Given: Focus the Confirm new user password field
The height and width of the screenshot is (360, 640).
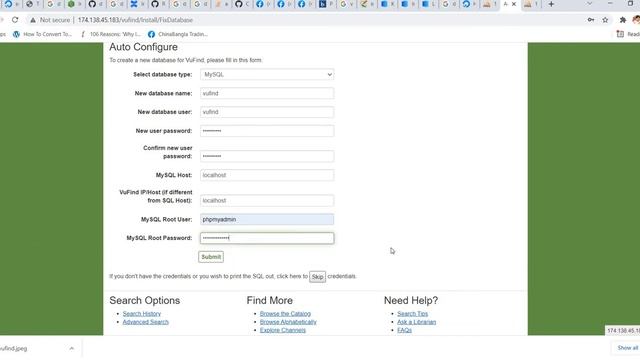Looking at the screenshot, I should [267, 156].
